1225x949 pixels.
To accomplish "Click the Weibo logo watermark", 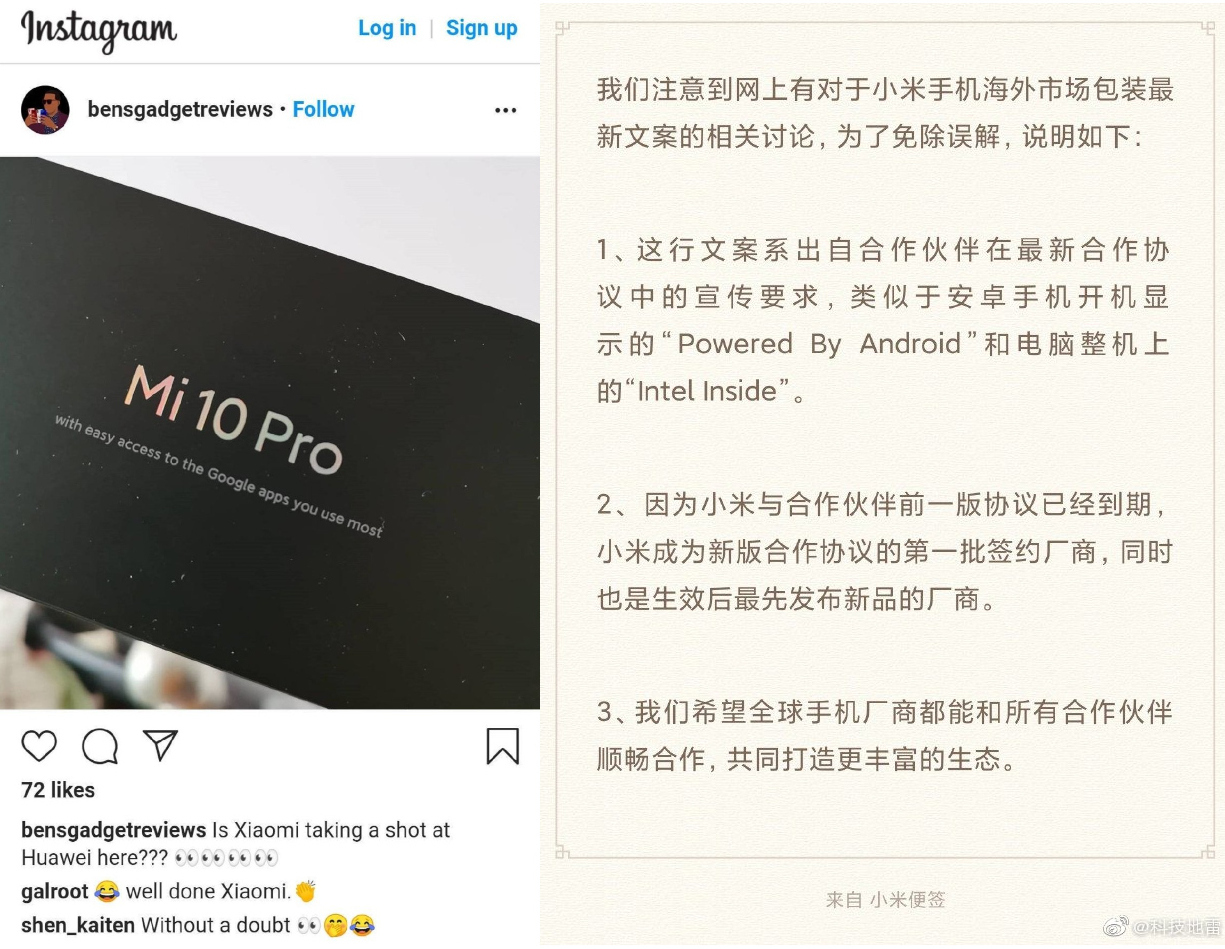I will tap(1116, 927).
